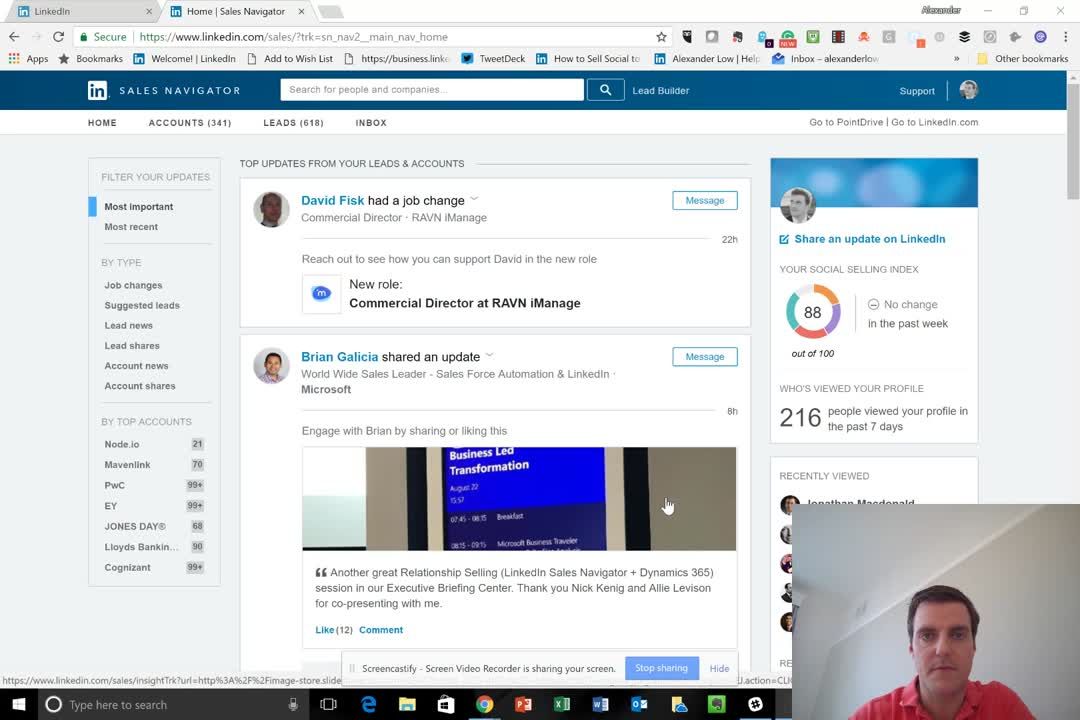Viewport: 1080px width, 720px height.
Task: Click the film strip extension icon
Action: click(x=838, y=37)
